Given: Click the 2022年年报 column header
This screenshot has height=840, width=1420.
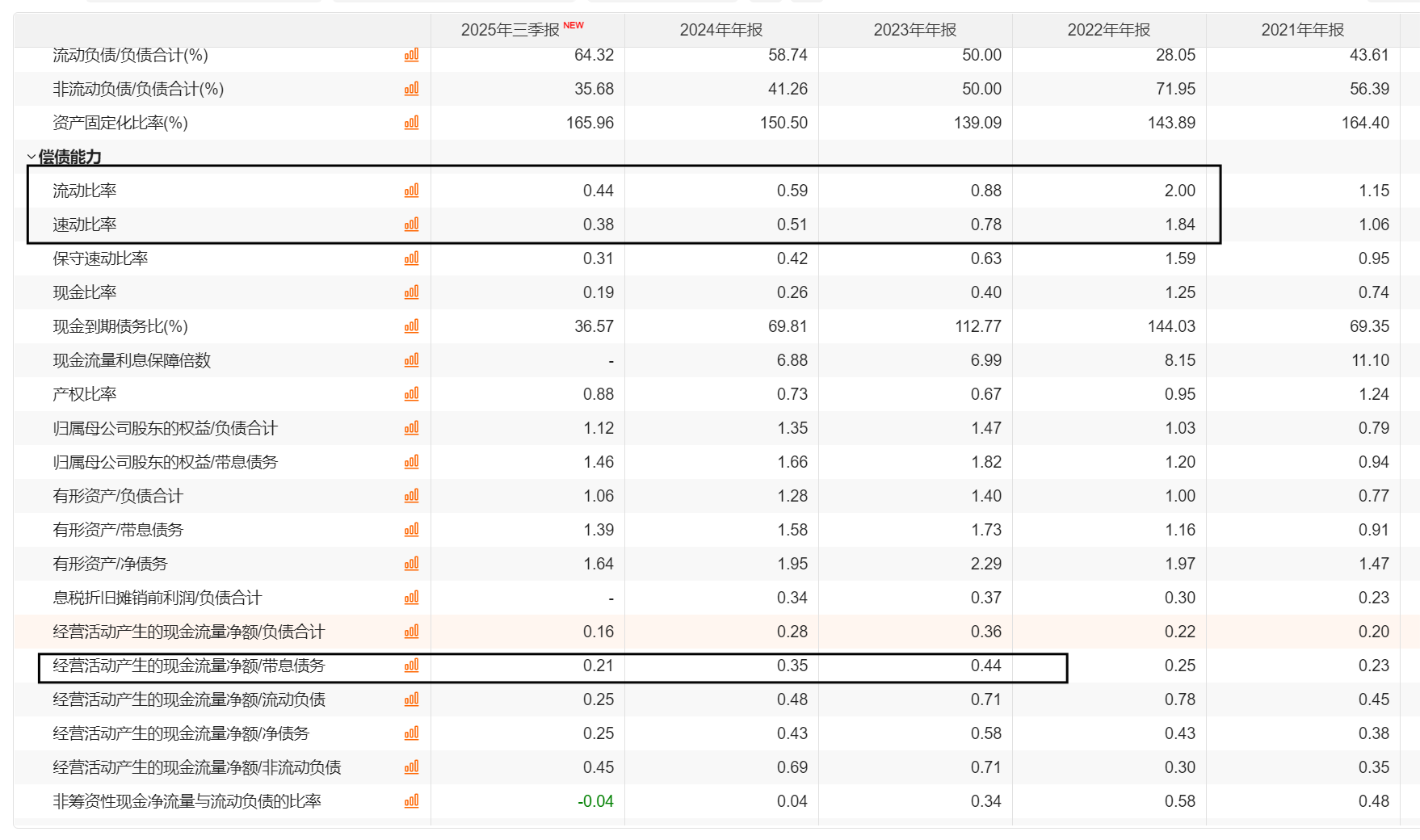Looking at the screenshot, I should [1108, 30].
